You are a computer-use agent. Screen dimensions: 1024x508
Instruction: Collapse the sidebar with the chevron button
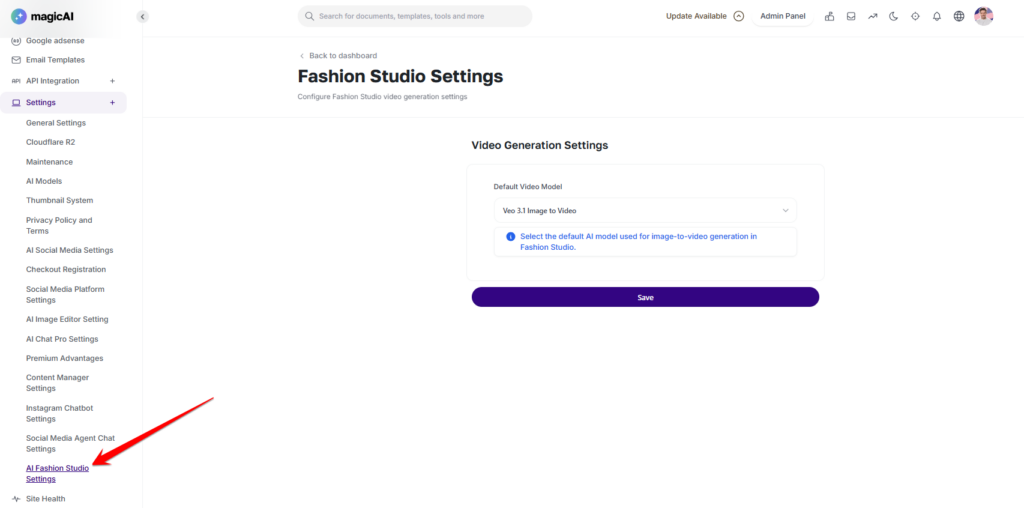pyautogui.click(x=142, y=16)
